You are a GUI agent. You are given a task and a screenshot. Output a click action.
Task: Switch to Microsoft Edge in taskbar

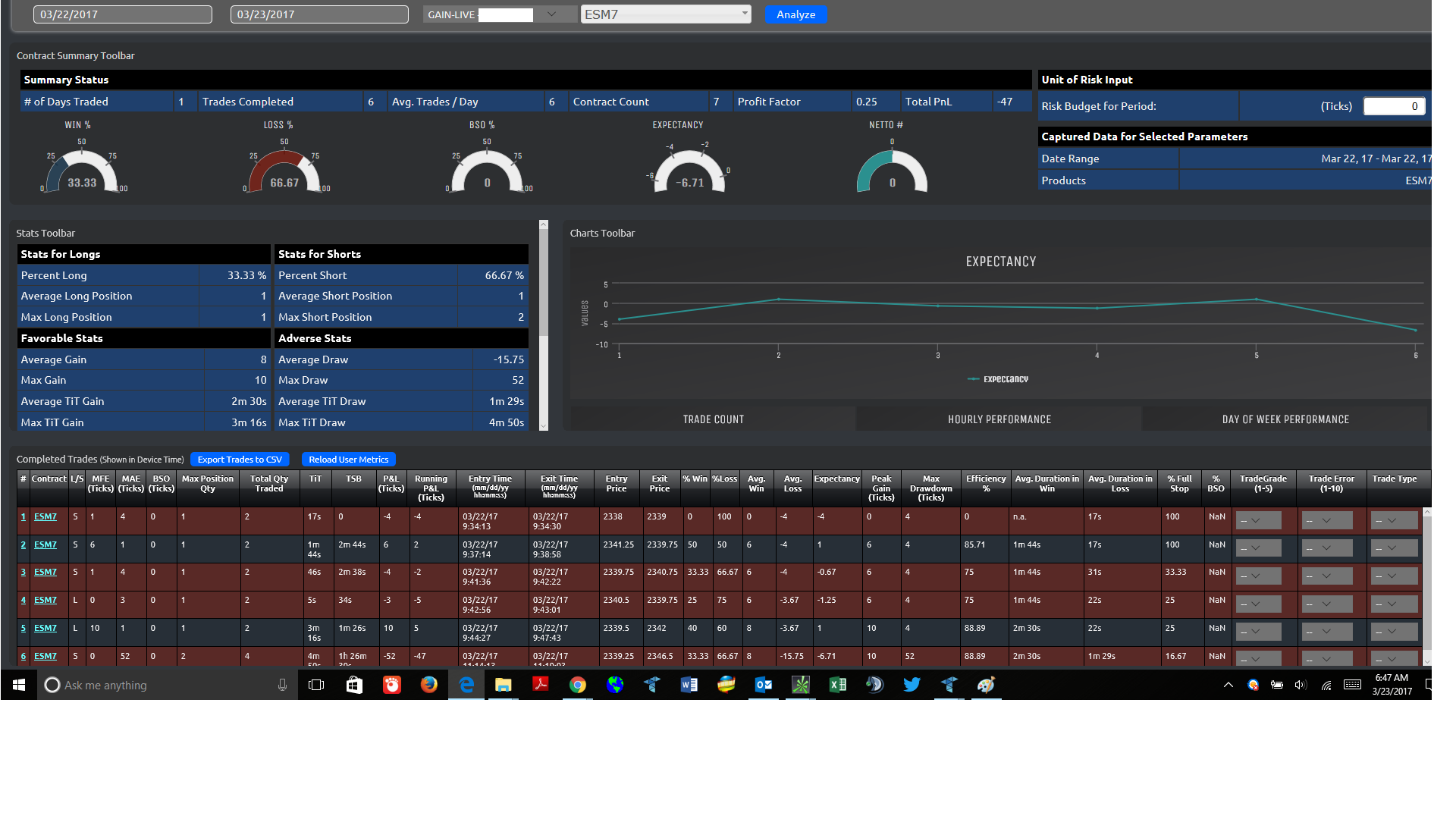tap(466, 685)
